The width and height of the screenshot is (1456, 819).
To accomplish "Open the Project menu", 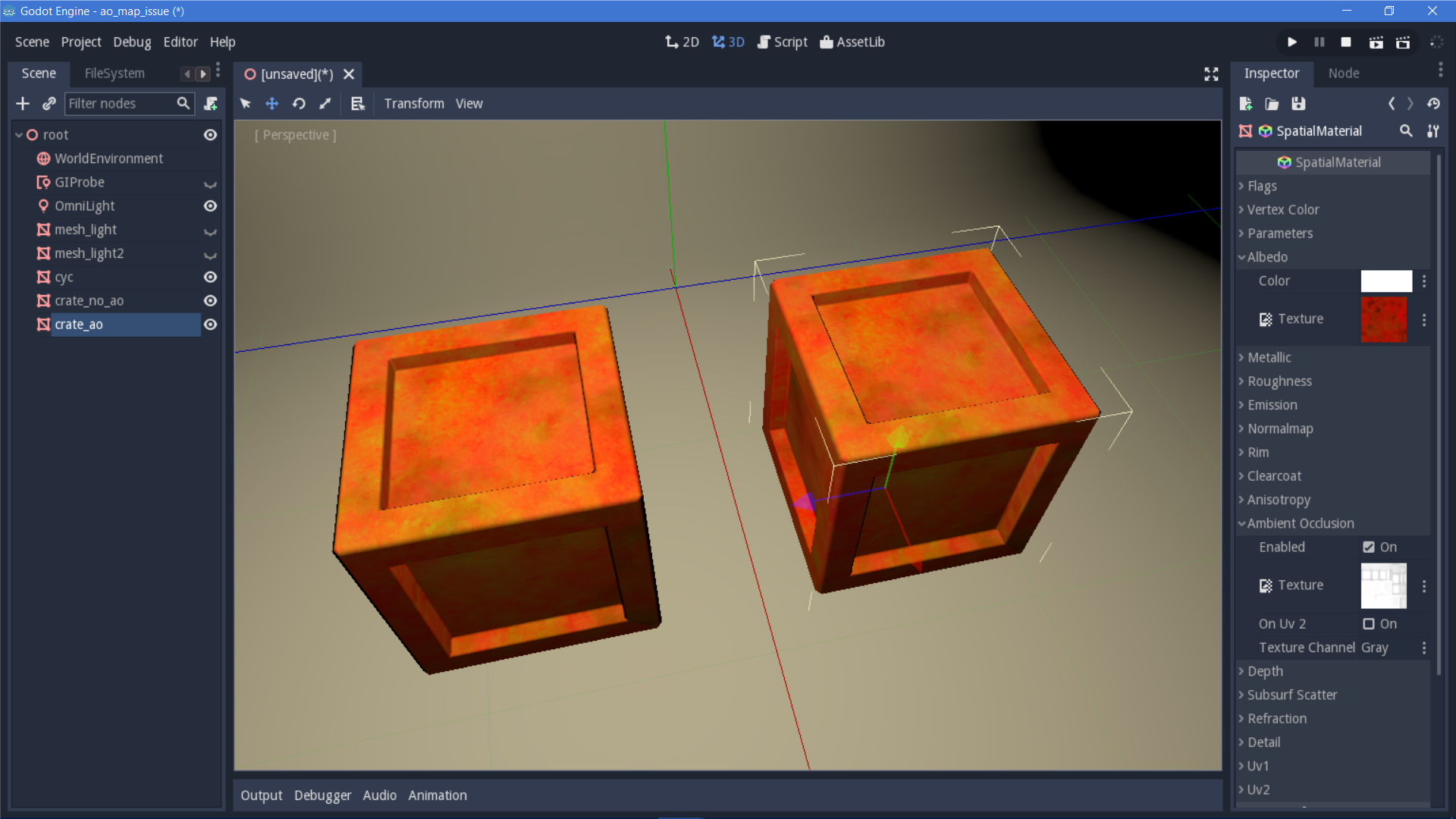I will 80,42.
